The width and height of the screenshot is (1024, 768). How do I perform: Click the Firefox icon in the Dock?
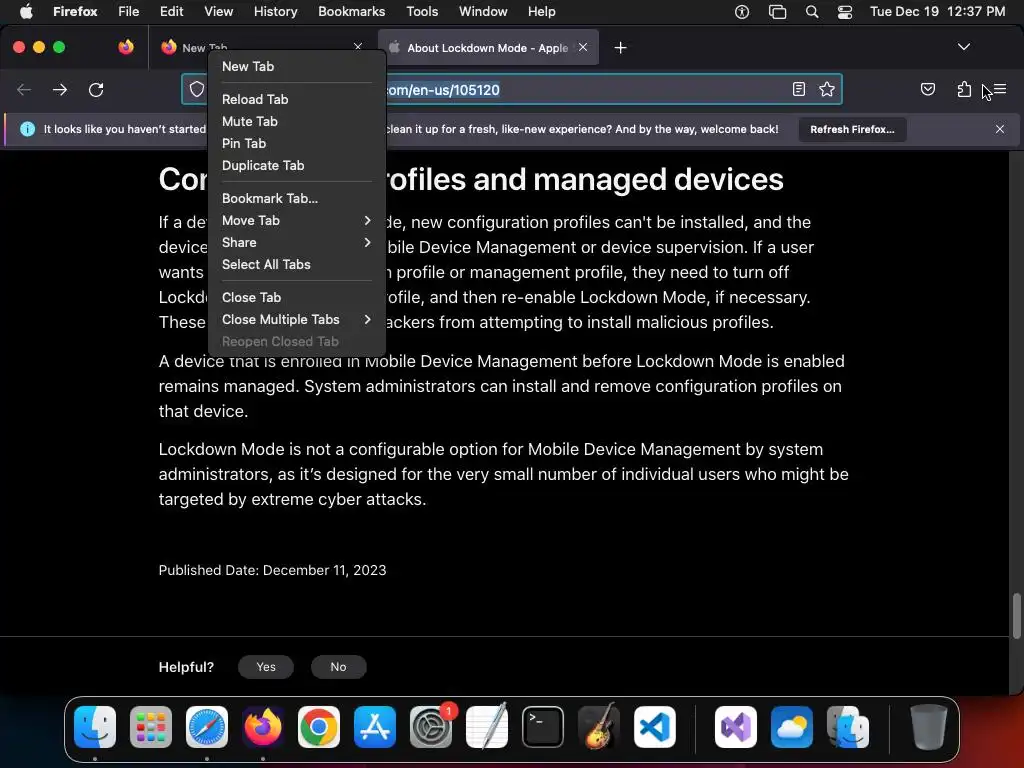click(x=263, y=727)
